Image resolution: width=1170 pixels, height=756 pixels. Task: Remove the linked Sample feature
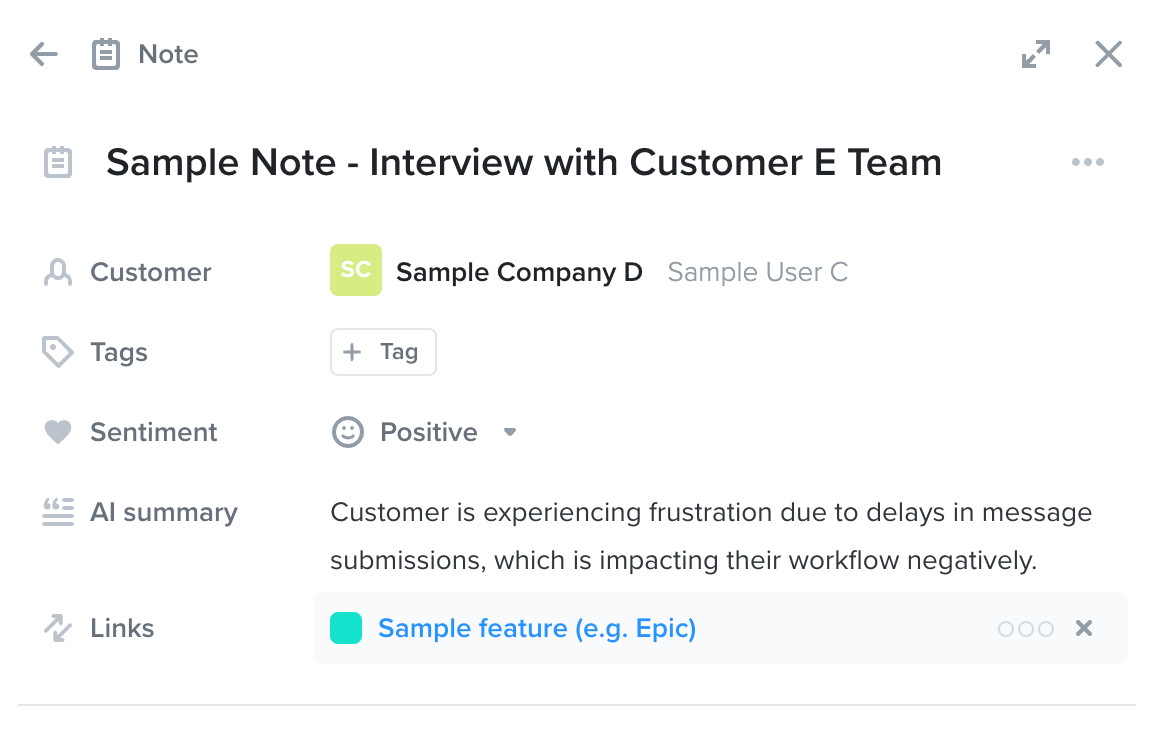tap(1084, 628)
